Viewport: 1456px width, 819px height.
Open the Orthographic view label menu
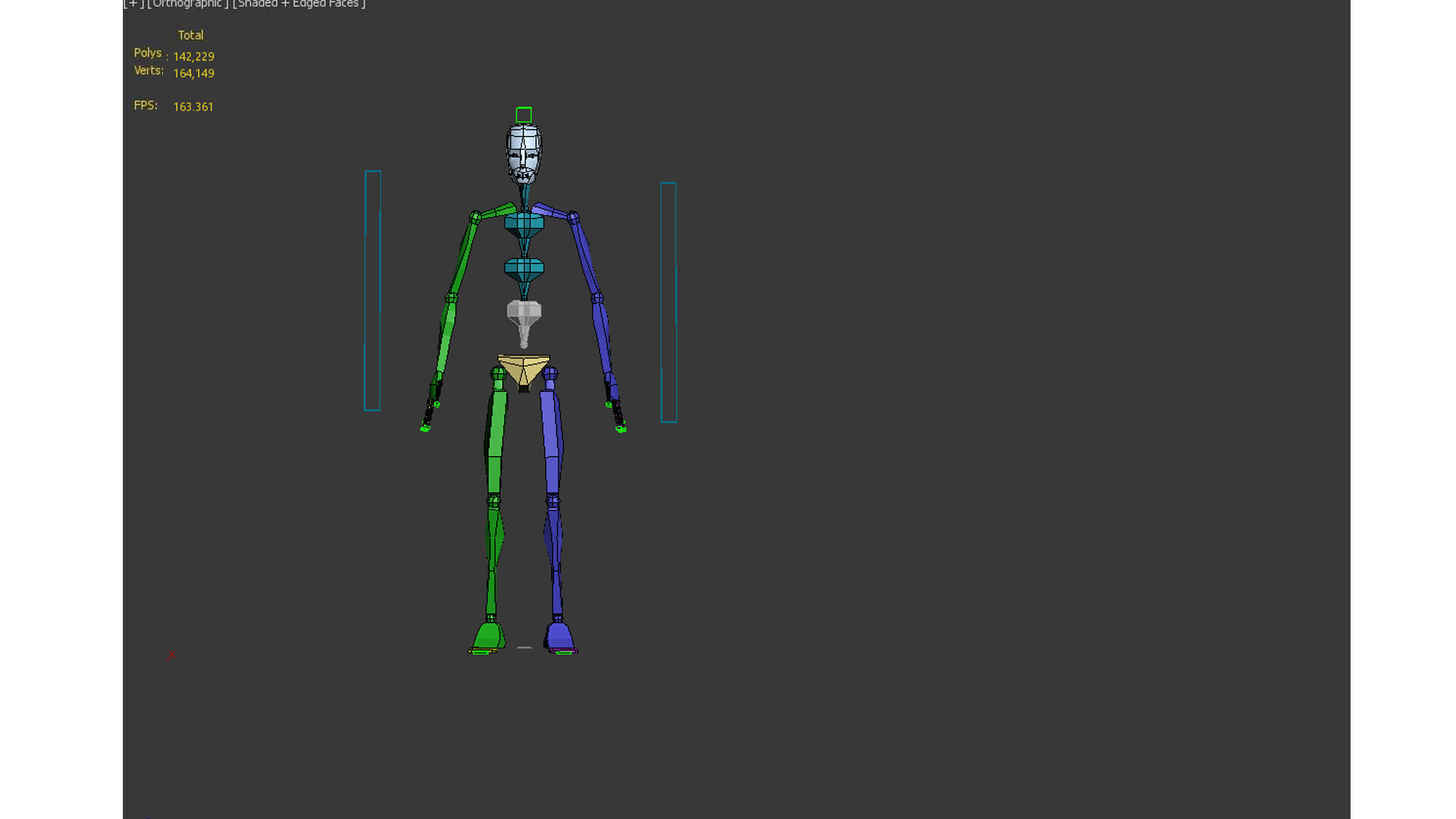(x=187, y=4)
